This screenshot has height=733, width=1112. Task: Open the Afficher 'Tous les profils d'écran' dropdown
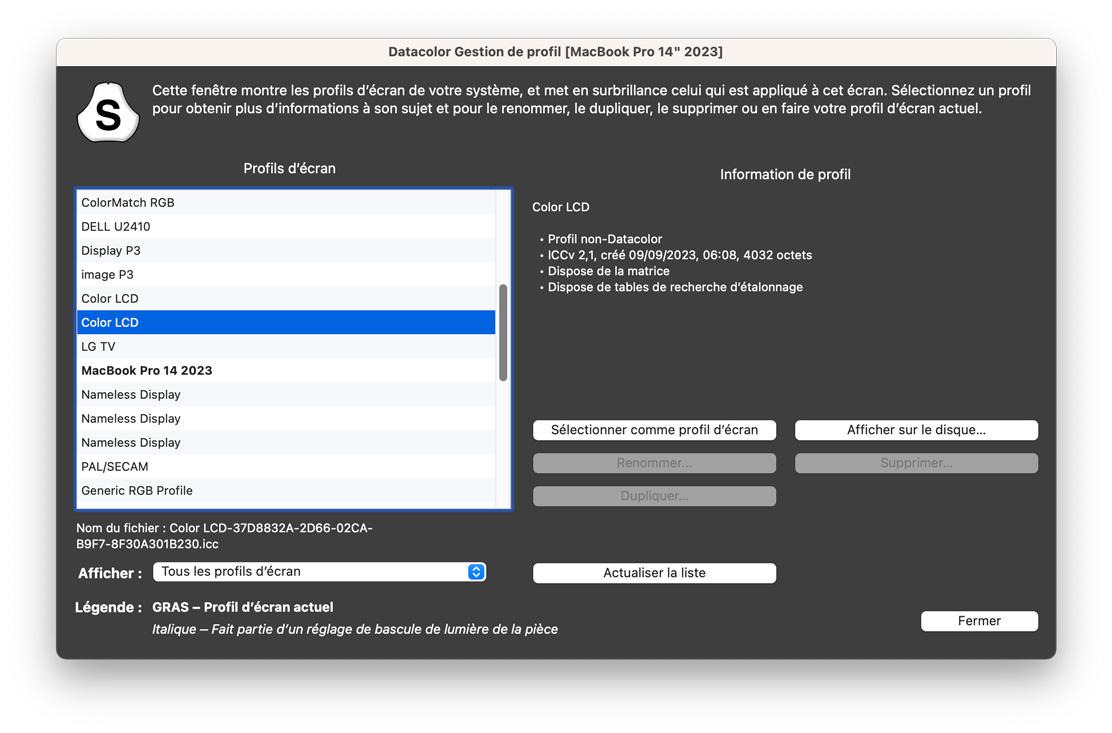point(319,572)
